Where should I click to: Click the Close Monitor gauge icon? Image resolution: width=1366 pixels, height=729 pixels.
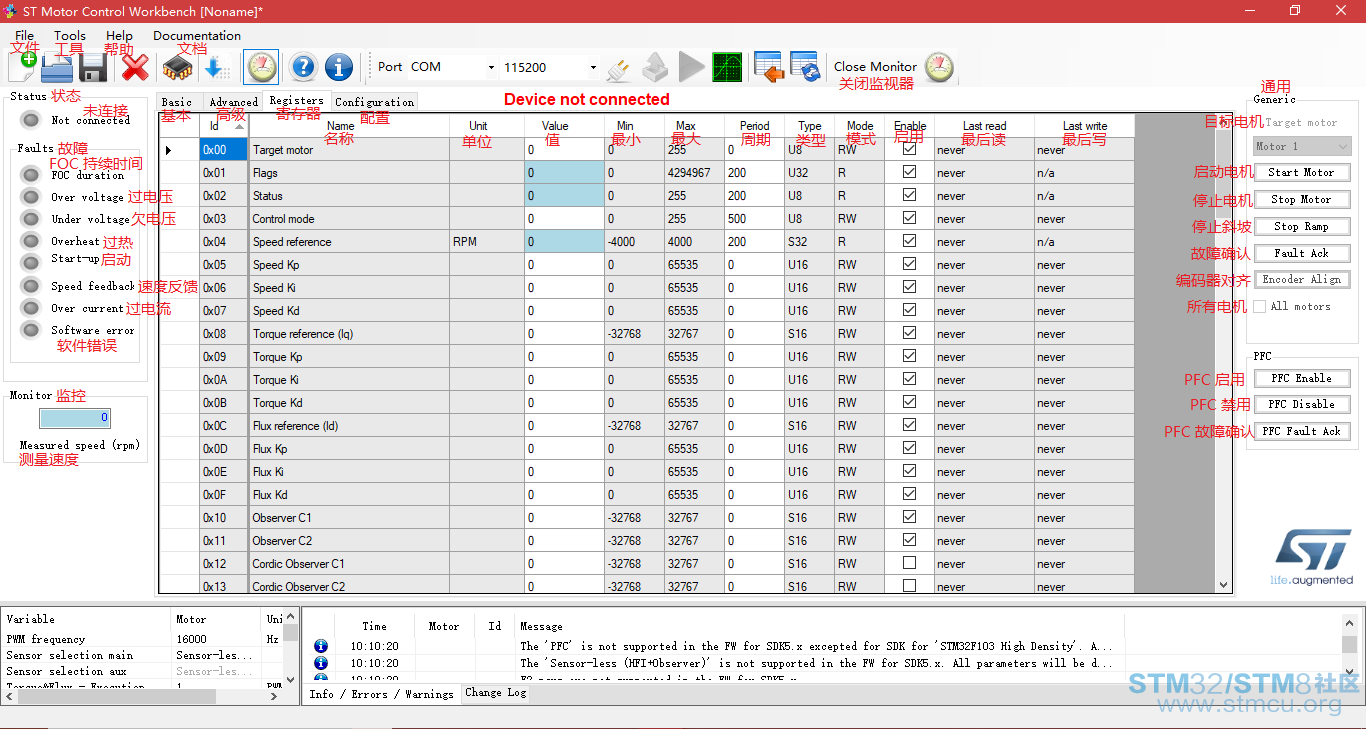[x=939, y=67]
